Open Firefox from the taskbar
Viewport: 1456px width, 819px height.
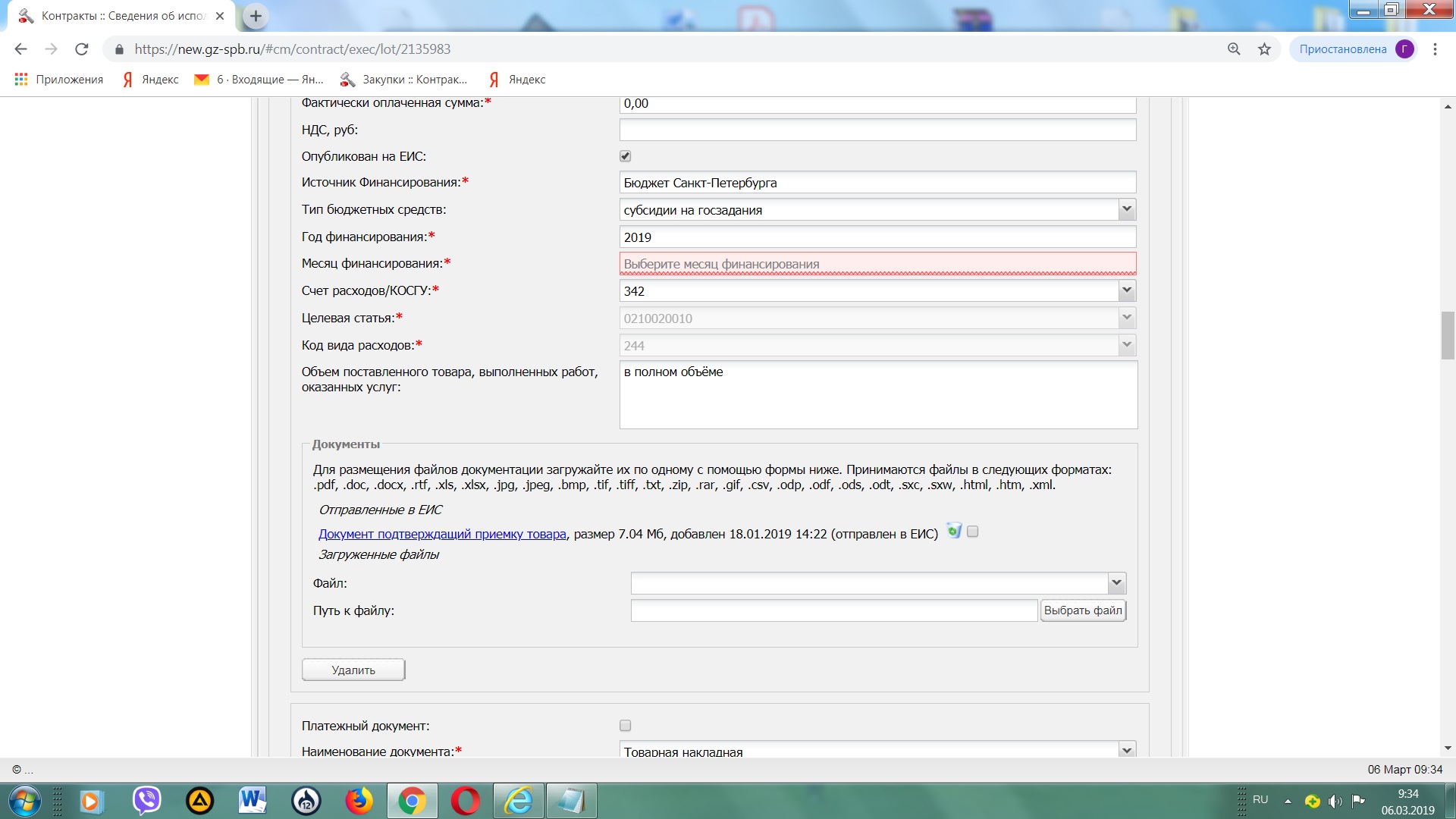[359, 801]
